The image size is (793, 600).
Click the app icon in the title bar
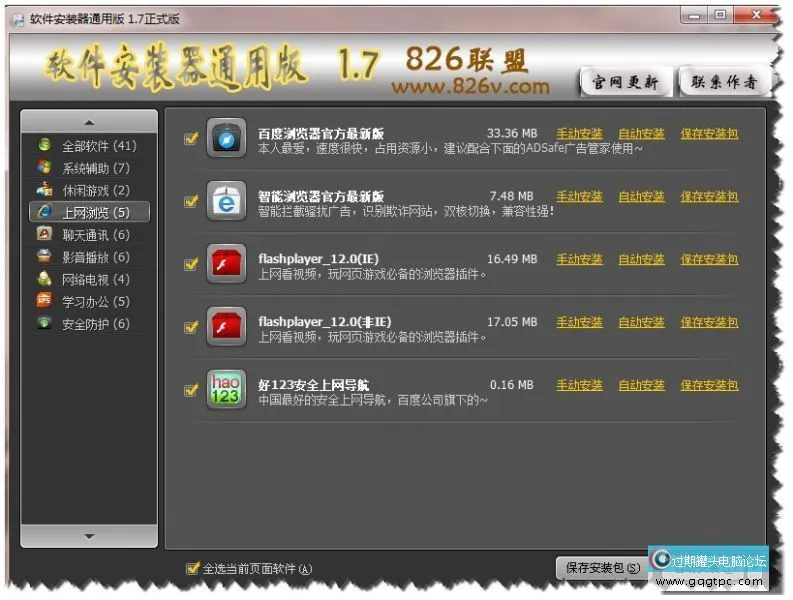[18, 20]
